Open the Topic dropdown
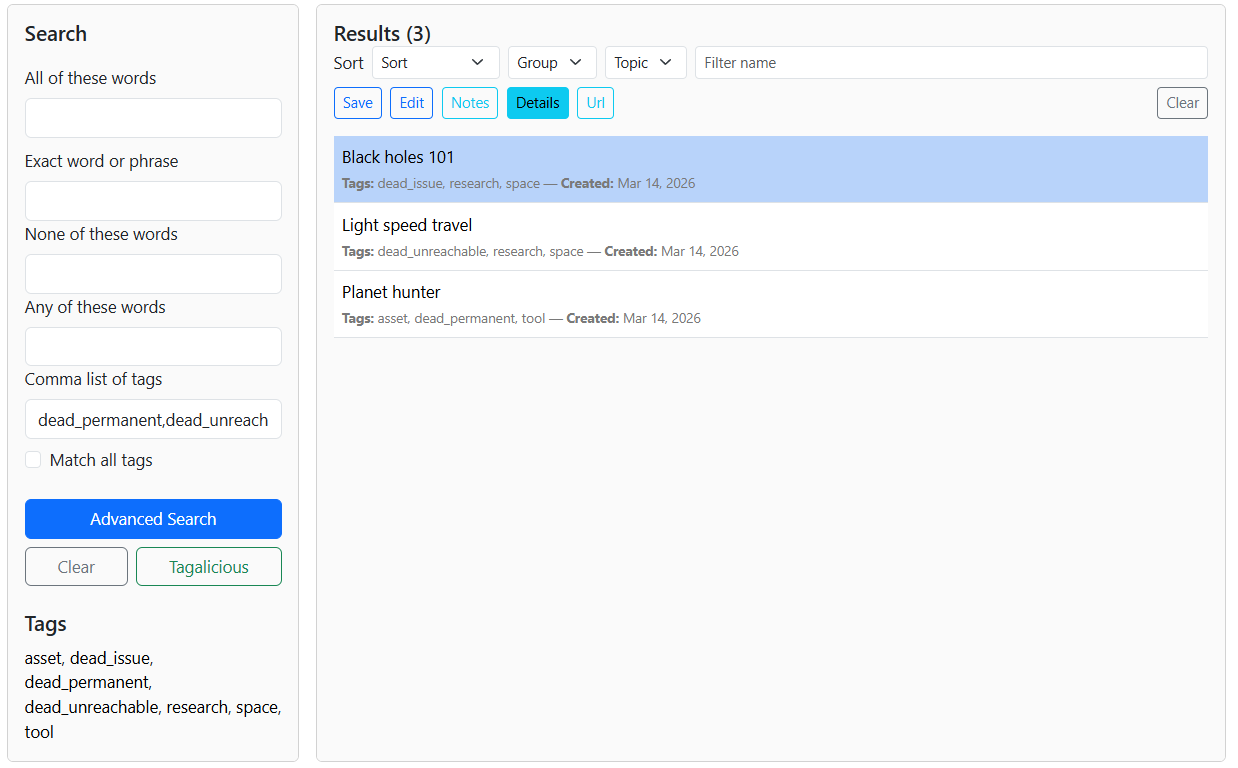 tap(645, 63)
